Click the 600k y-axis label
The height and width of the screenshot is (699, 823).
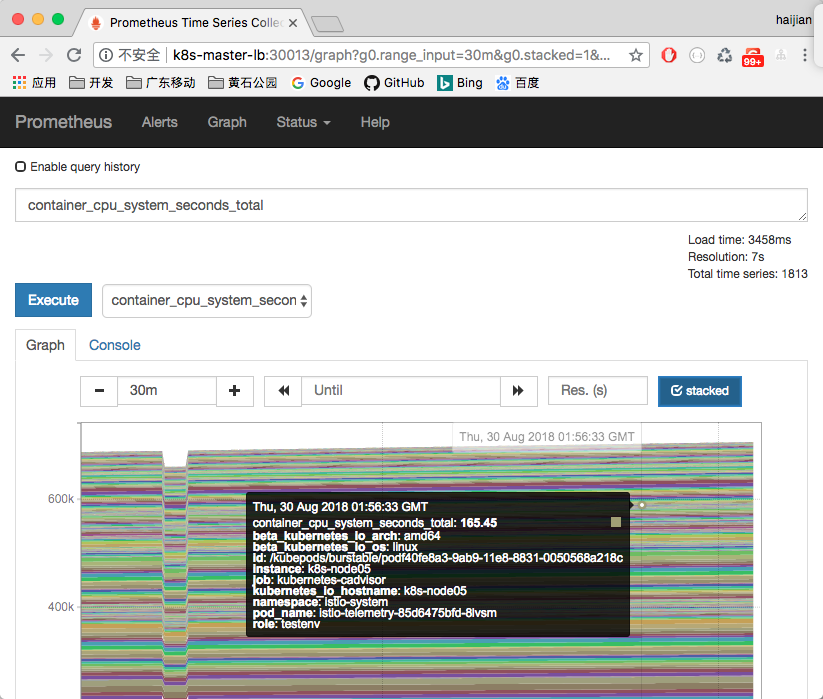point(61,499)
